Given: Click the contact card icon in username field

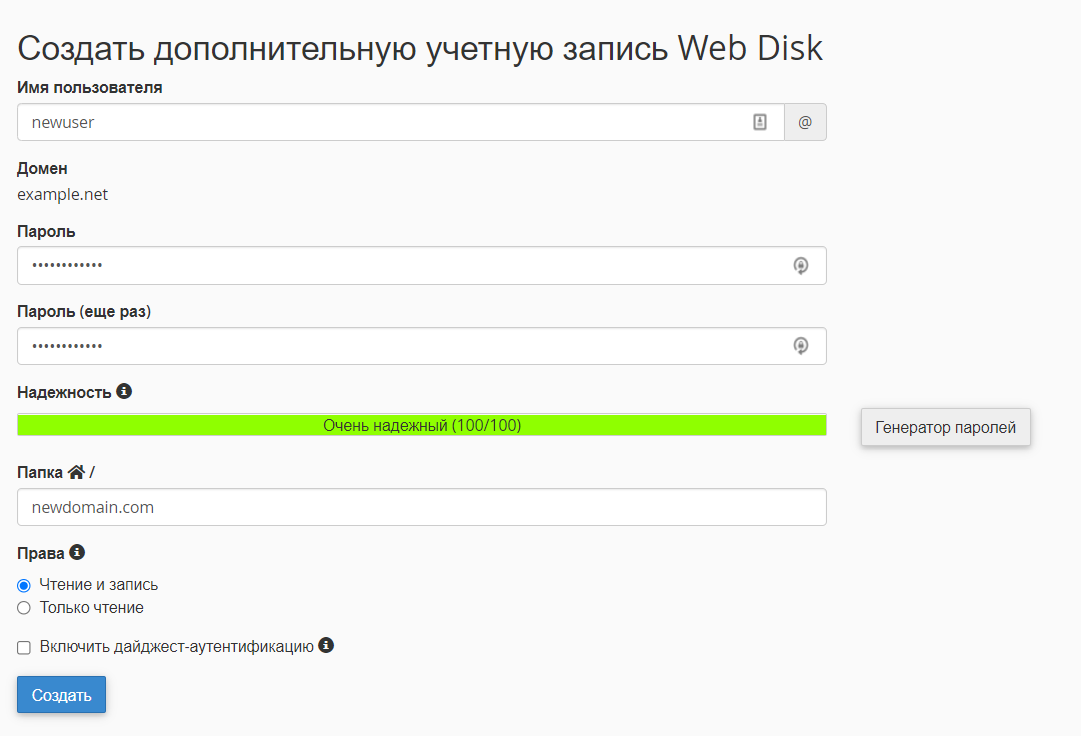Looking at the screenshot, I should click(760, 122).
